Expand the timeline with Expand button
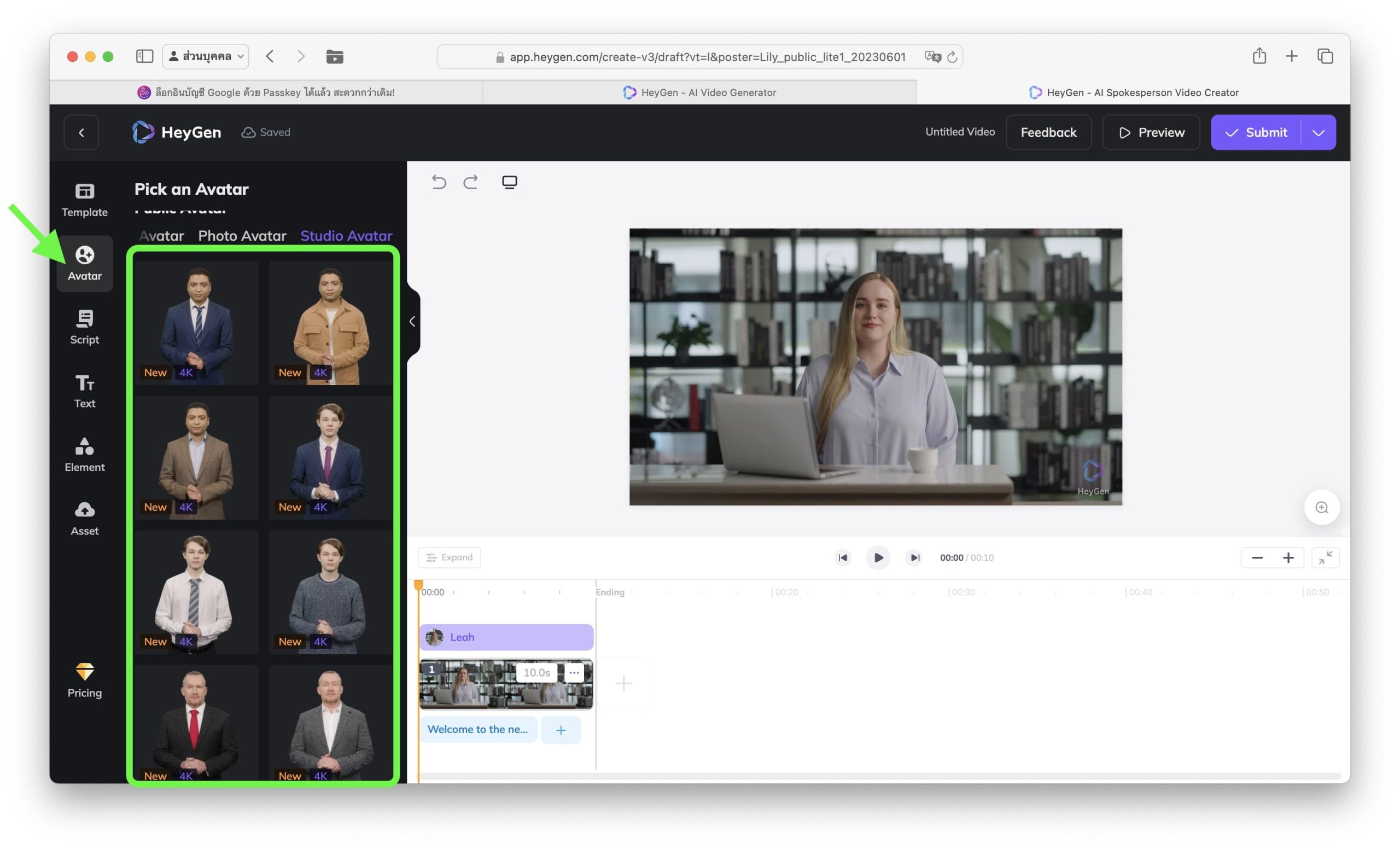Screen dimensions: 1400x849 (x=449, y=557)
